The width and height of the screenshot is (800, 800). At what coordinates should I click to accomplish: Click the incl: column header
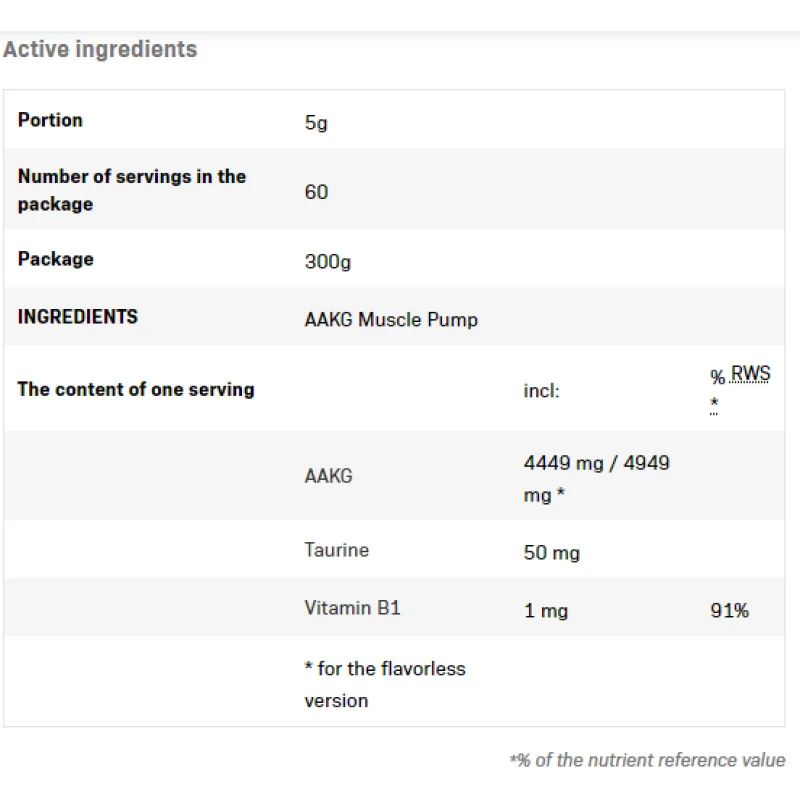click(541, 391)
